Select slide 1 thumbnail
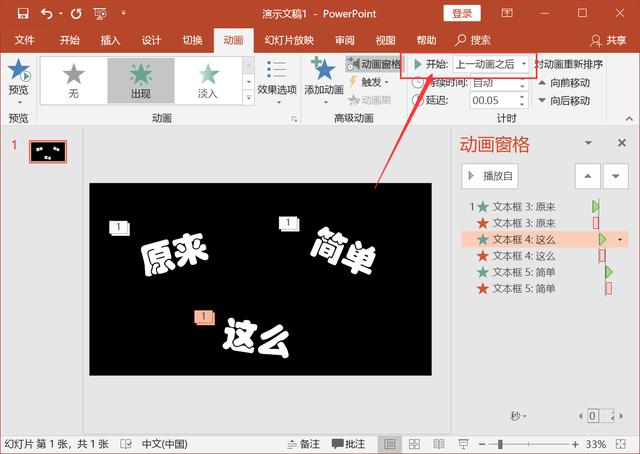 click(x=48, y=151)
